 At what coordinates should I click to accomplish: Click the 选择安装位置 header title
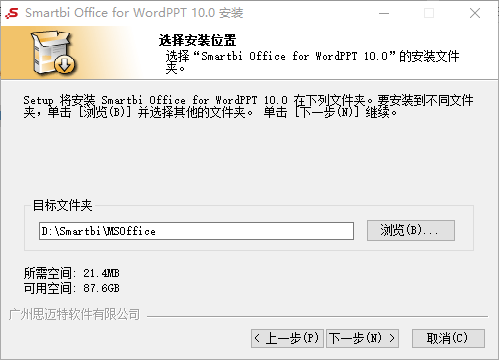pyautogui.click(x=197, y=40)
